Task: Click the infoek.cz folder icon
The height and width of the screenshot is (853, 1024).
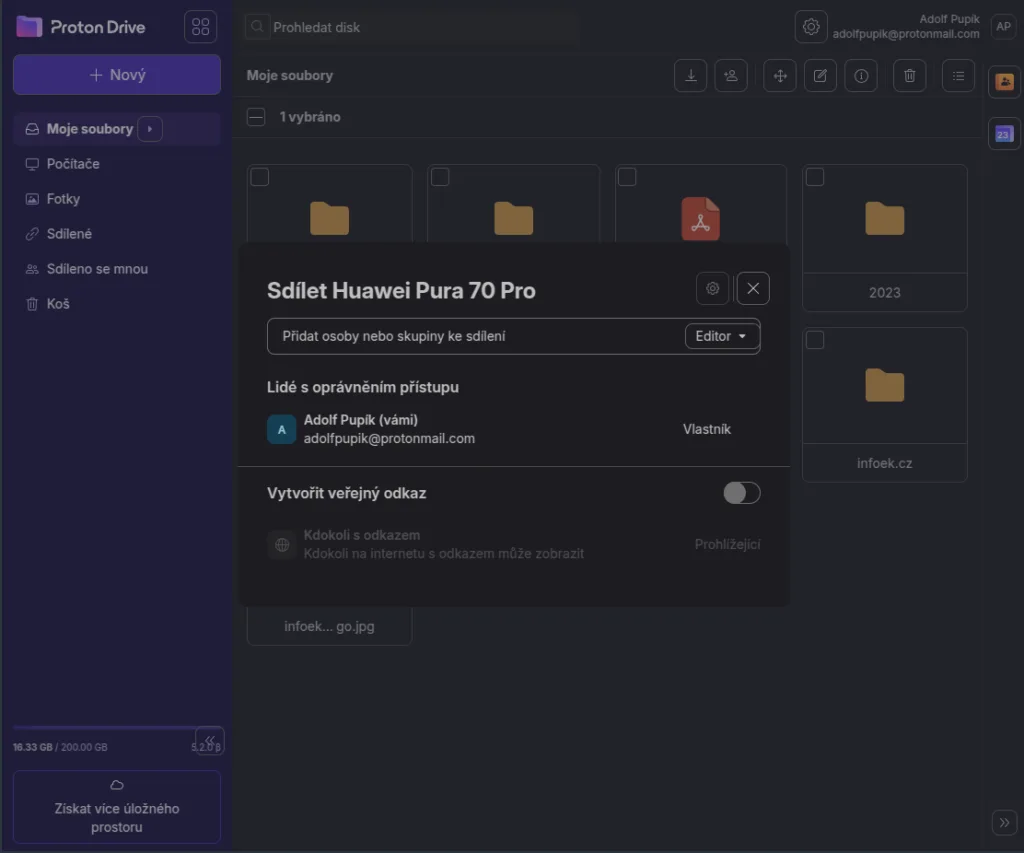Action: (x=885, y=385)
